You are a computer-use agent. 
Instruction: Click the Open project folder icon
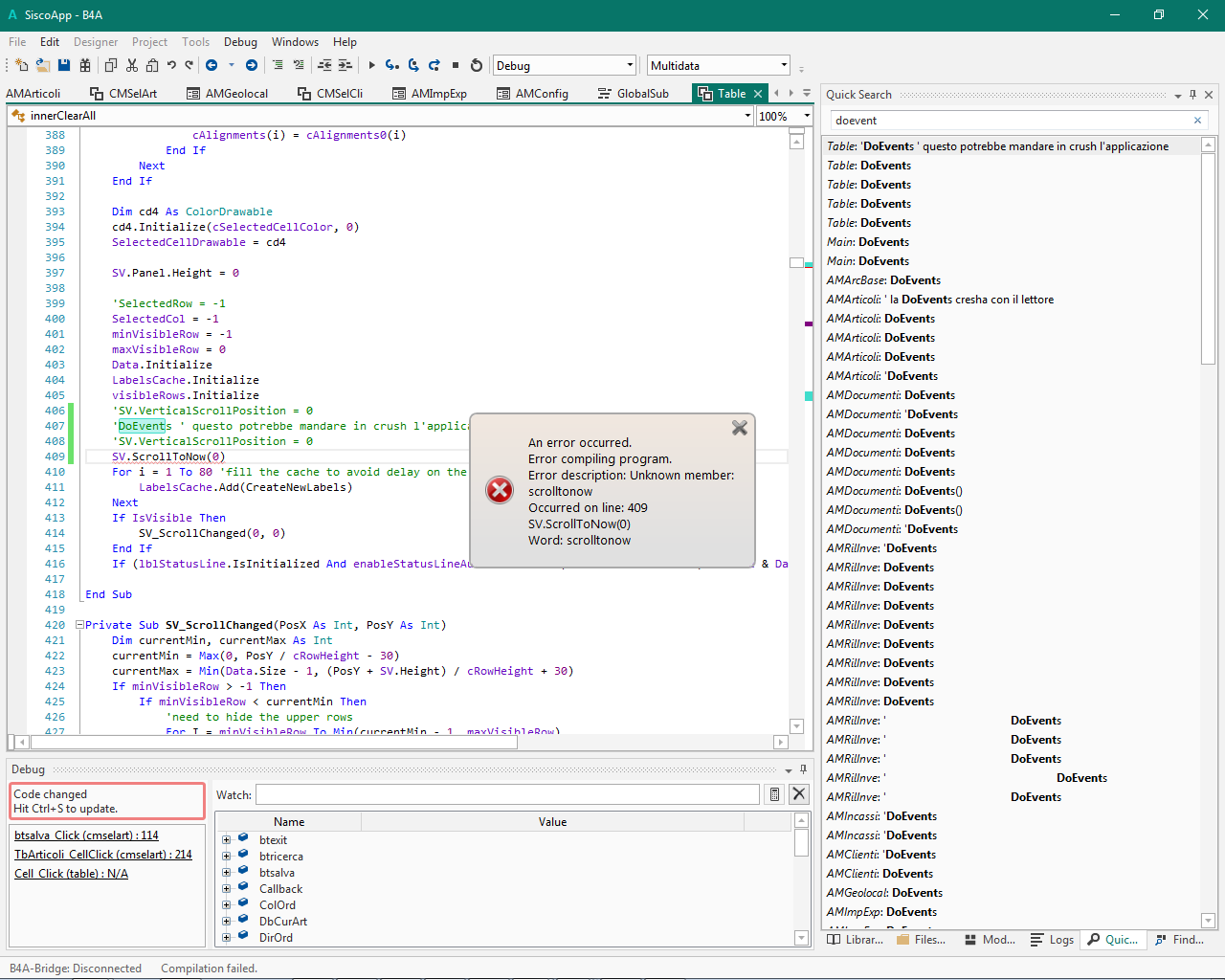[x=43, y=65]
